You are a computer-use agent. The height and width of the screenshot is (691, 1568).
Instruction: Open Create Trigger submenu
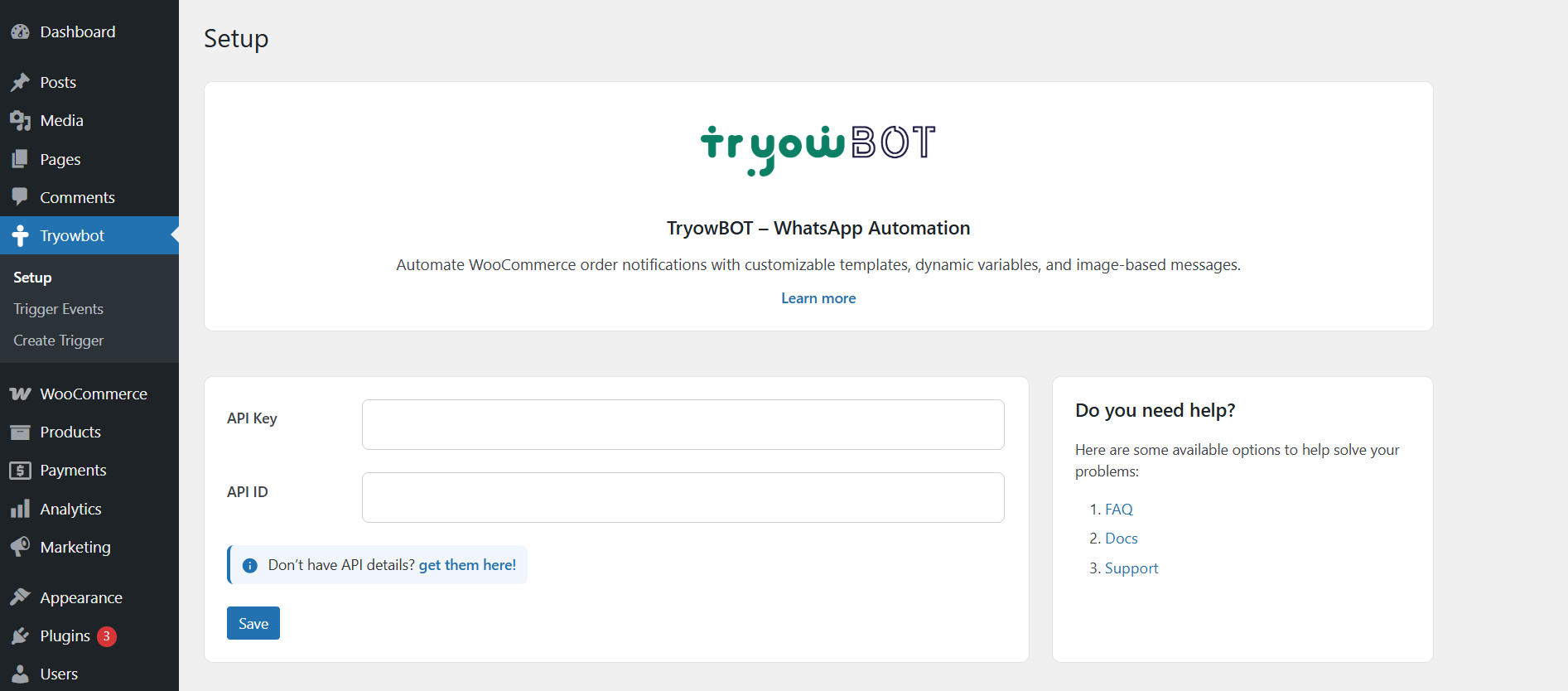(x=58, y=341)
